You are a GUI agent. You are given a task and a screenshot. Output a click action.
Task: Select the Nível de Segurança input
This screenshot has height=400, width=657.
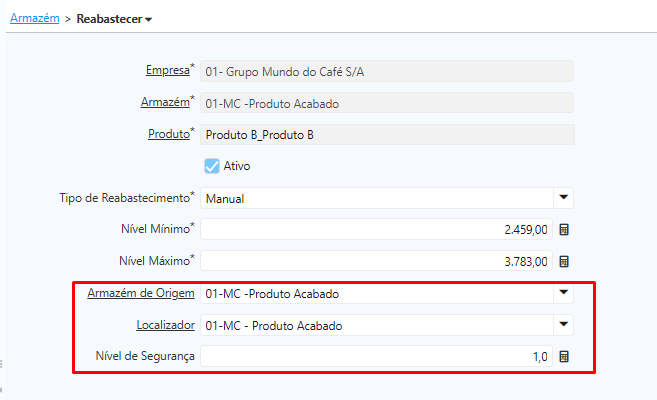click(x=376, y=357)
